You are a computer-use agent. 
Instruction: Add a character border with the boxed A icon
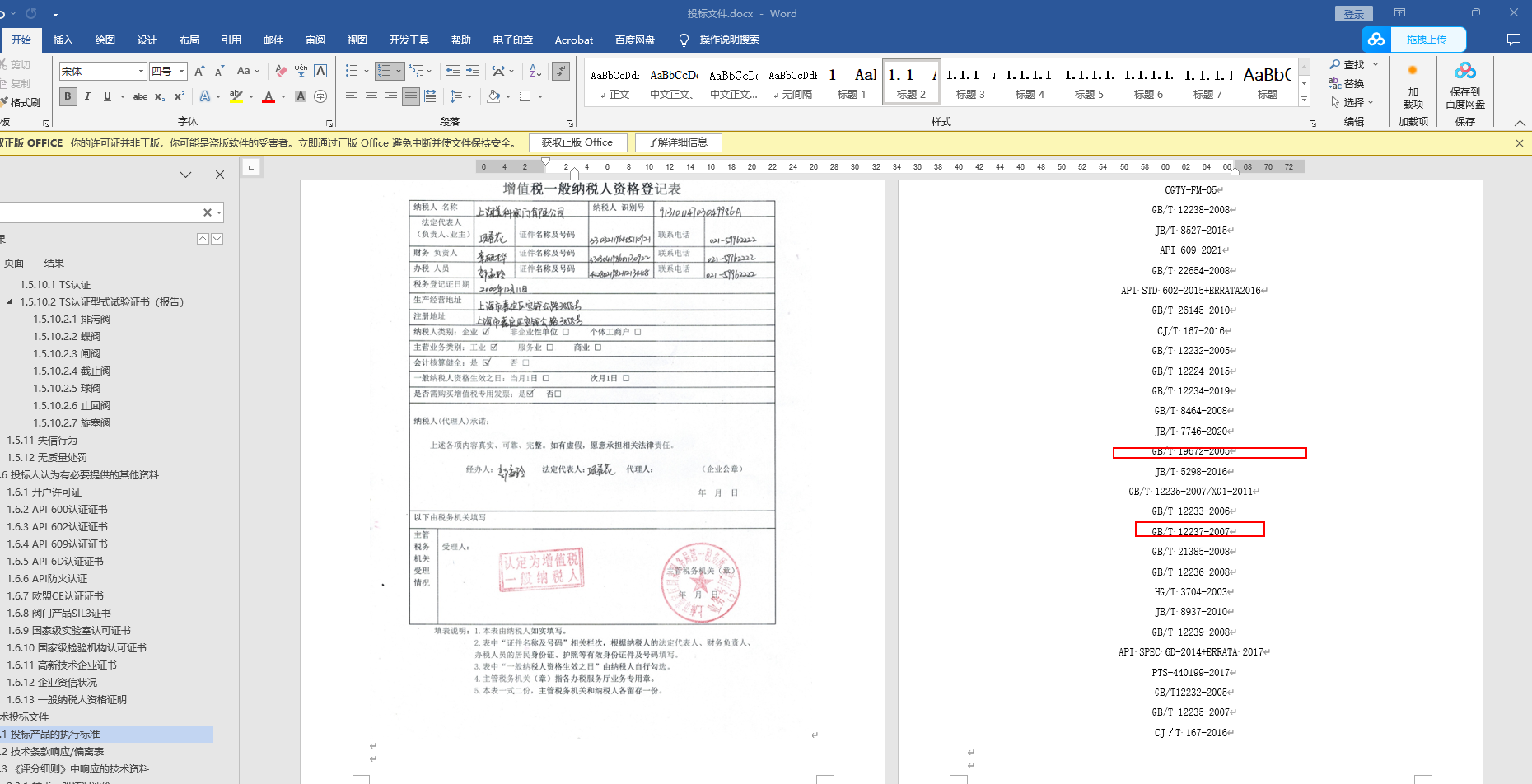(x=320, y=72)
